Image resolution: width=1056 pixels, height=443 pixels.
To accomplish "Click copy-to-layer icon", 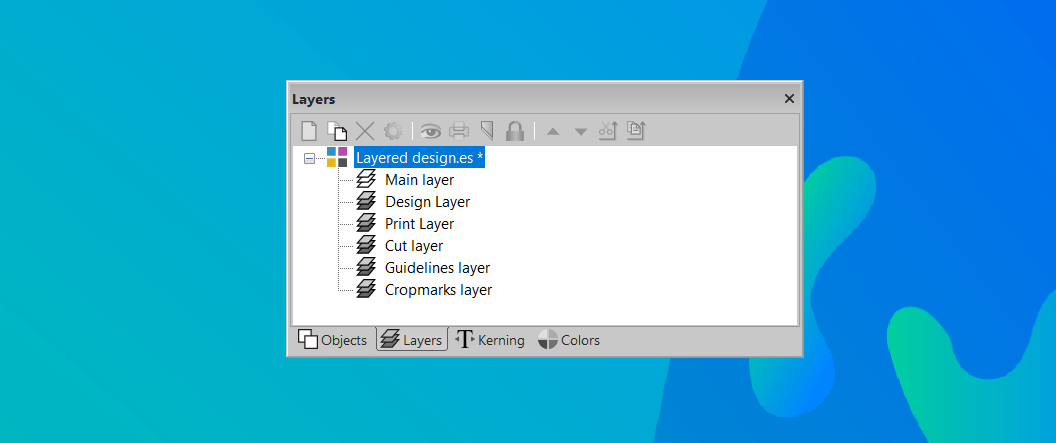I will (x=636, y=131).
